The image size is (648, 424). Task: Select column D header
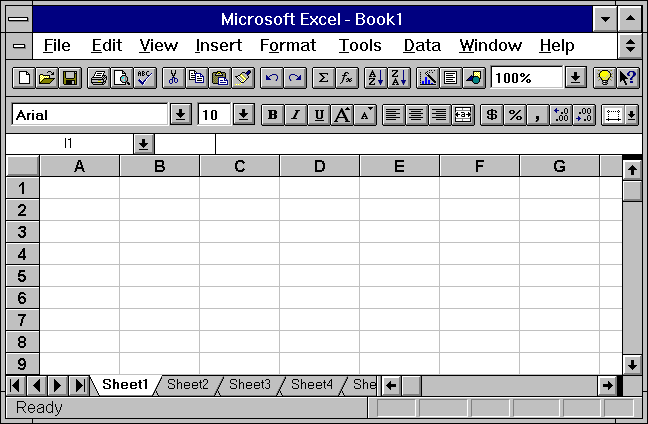319,166
